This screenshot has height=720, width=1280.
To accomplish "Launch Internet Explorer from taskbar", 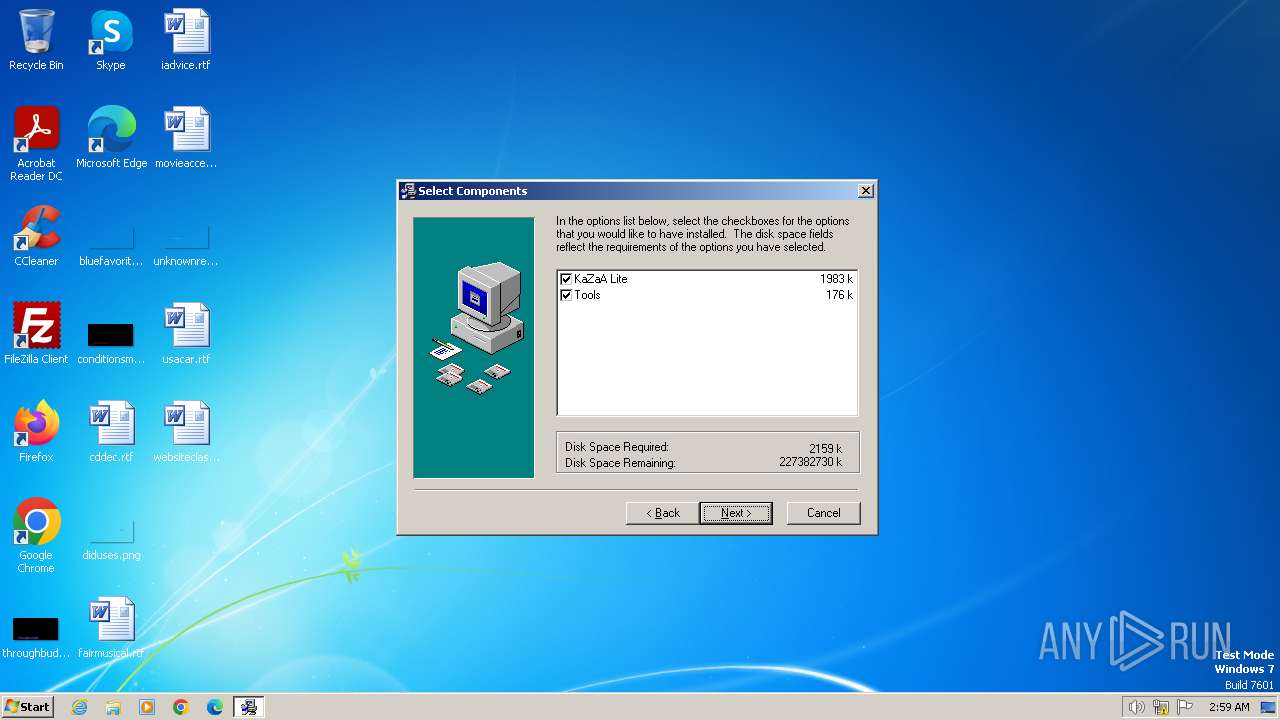I will click(x=79, y=707).
